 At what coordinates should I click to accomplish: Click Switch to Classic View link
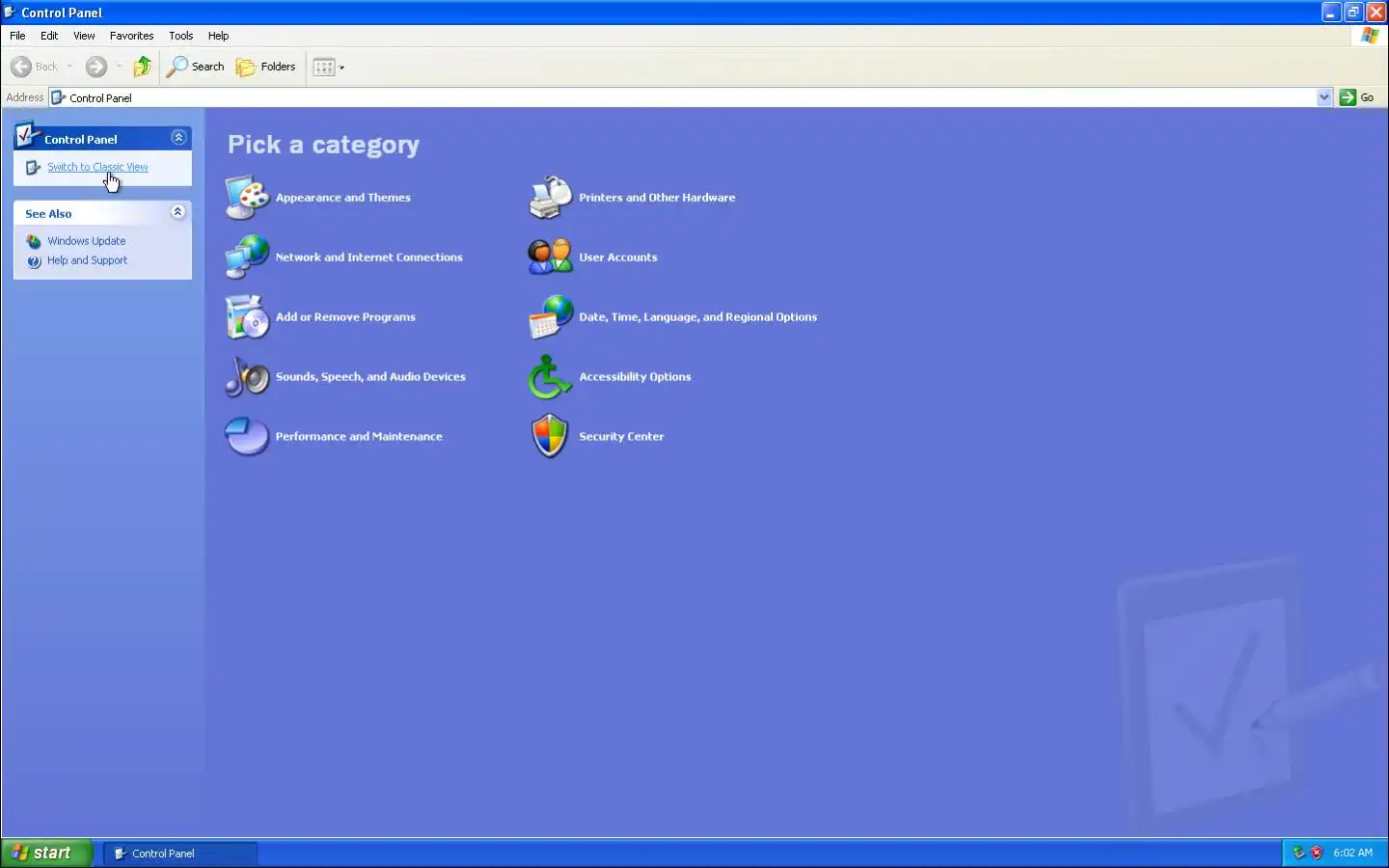97,167
